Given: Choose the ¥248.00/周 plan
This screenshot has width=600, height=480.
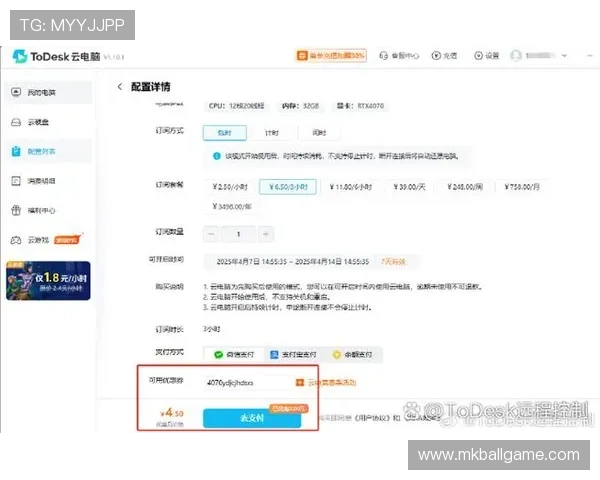Looking at the screenshot, I should click(x=465, y=187).
